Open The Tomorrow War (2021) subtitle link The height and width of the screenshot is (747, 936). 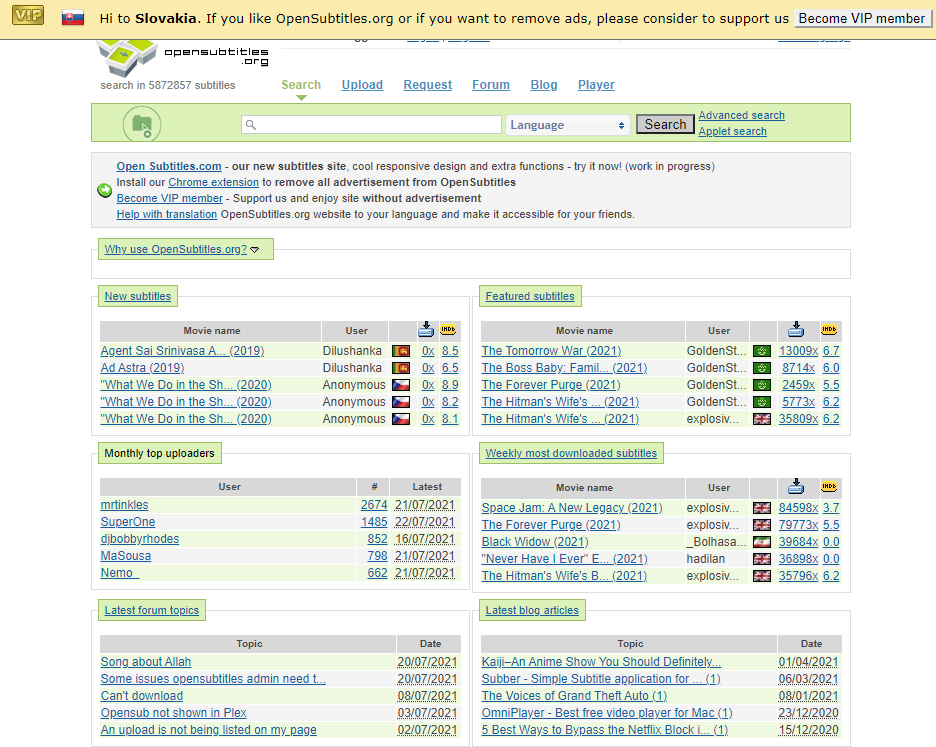coord(551,351)
